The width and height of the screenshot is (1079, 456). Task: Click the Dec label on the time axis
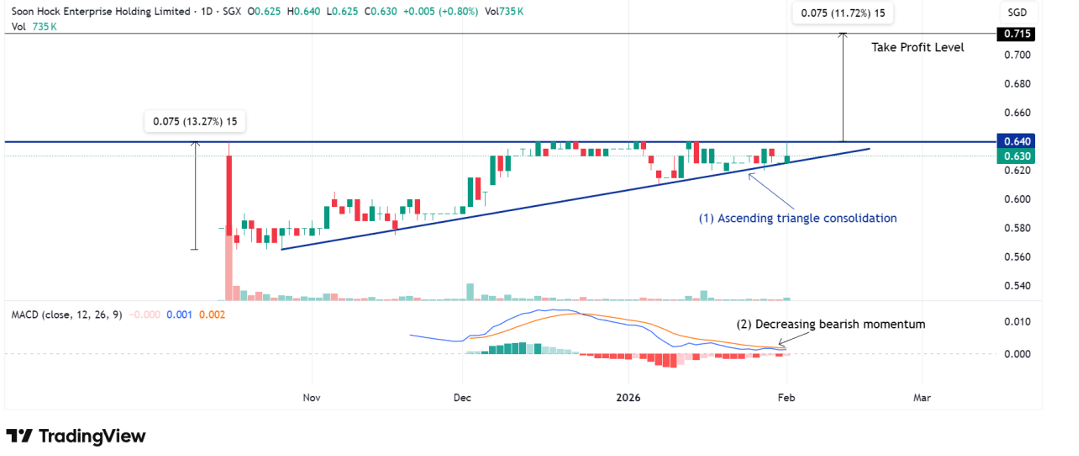(462, 397)
